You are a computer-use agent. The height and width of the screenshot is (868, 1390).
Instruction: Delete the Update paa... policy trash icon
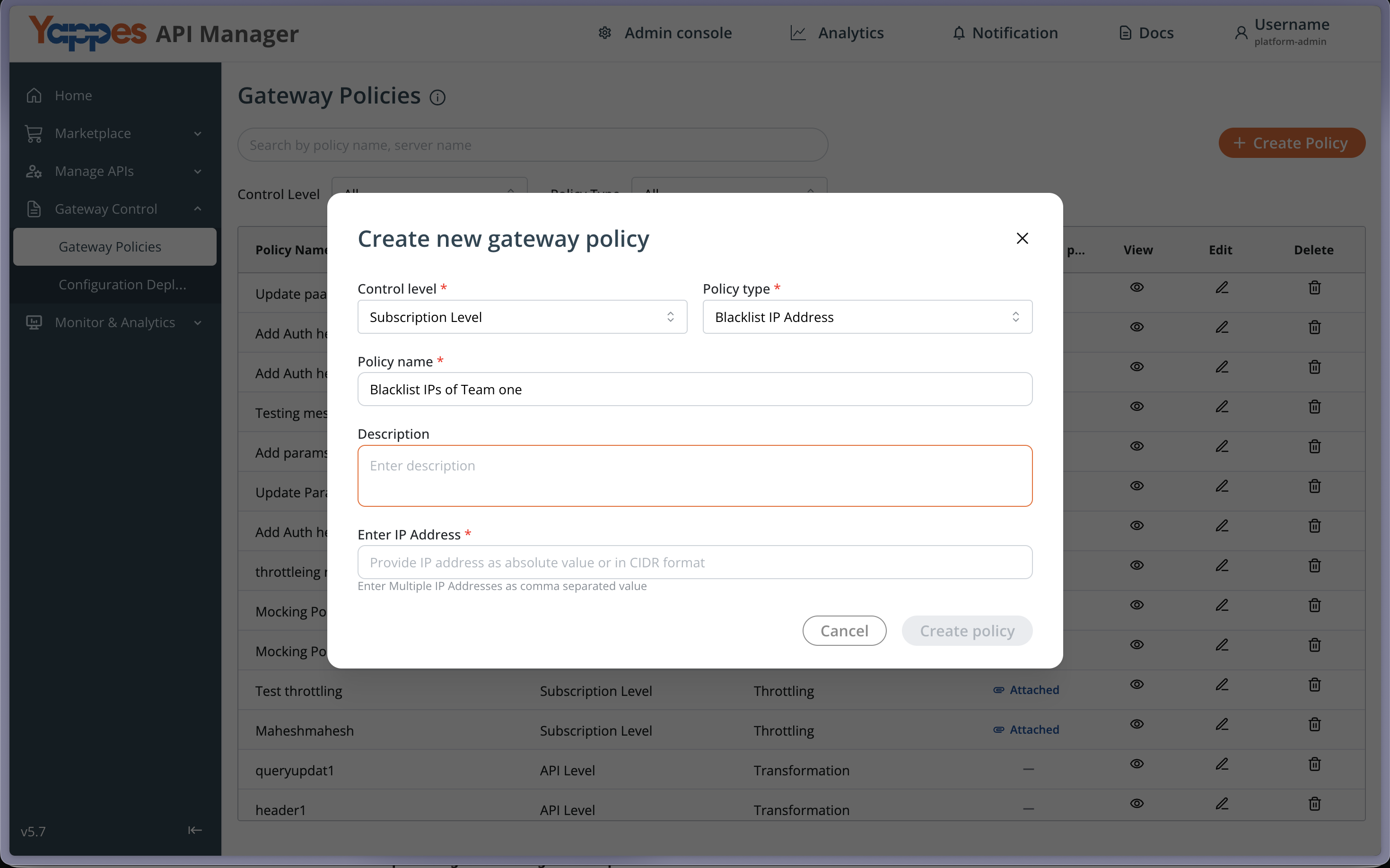tap(1314, 287)
